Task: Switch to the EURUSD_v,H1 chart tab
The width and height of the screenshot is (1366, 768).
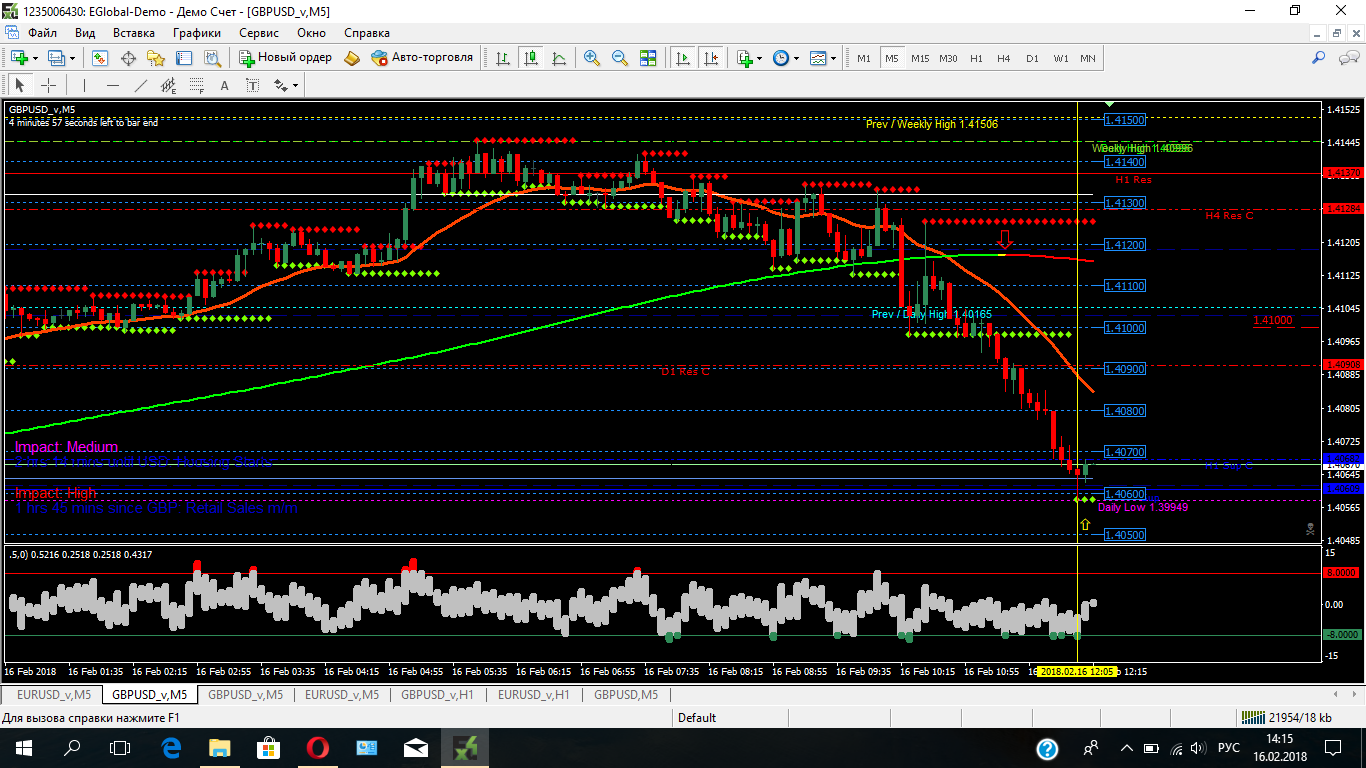Action: pyautogui.click(x=533, y=694)
